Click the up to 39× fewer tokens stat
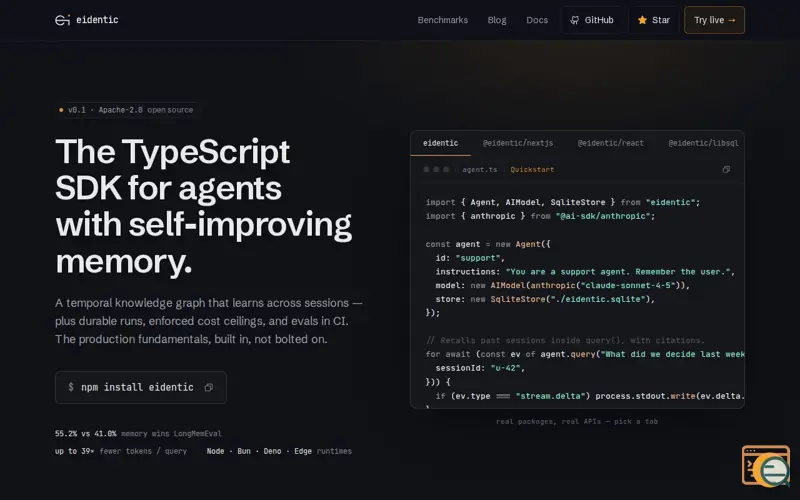This screenshot has width=800, height=500. [121, 451]
